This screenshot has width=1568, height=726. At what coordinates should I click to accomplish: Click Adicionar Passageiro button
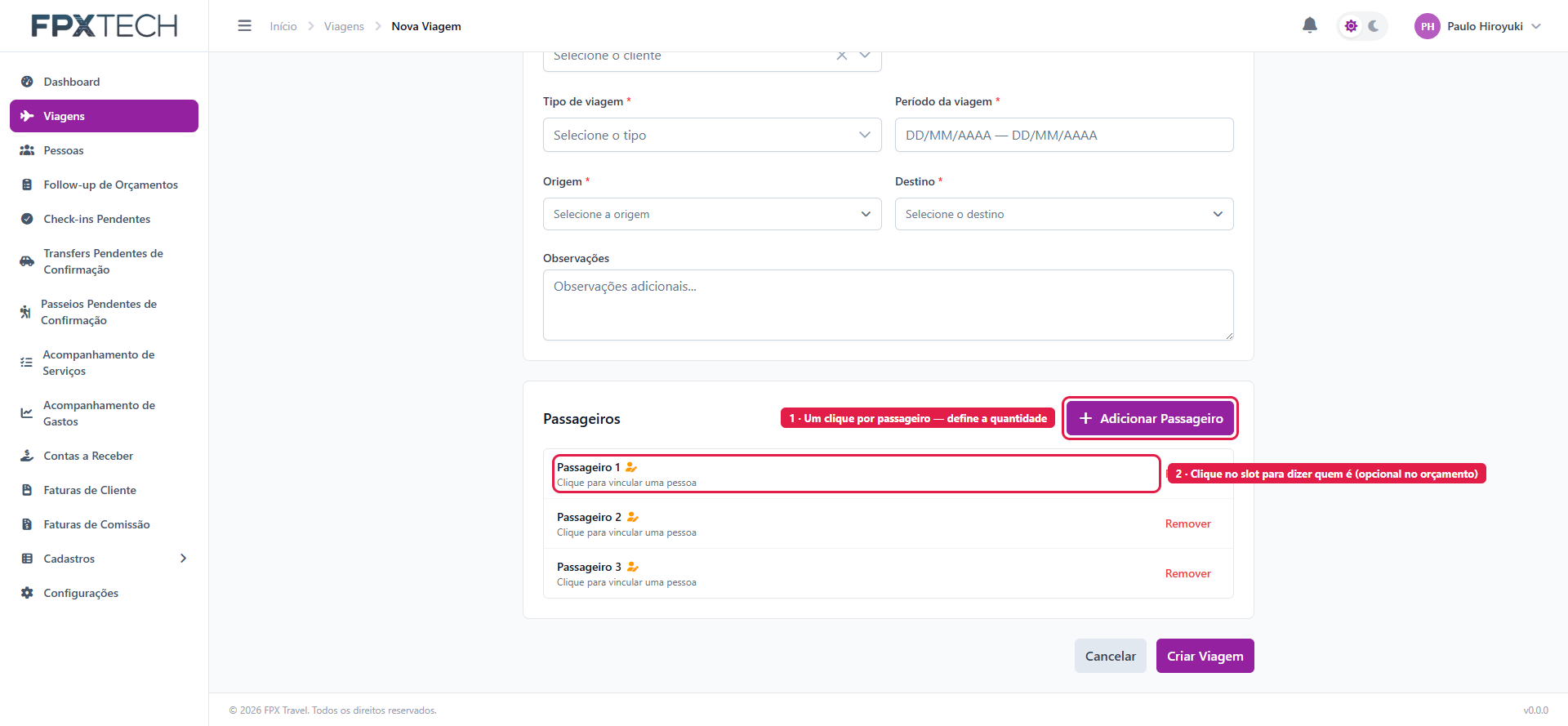(x=1150, y=418)
